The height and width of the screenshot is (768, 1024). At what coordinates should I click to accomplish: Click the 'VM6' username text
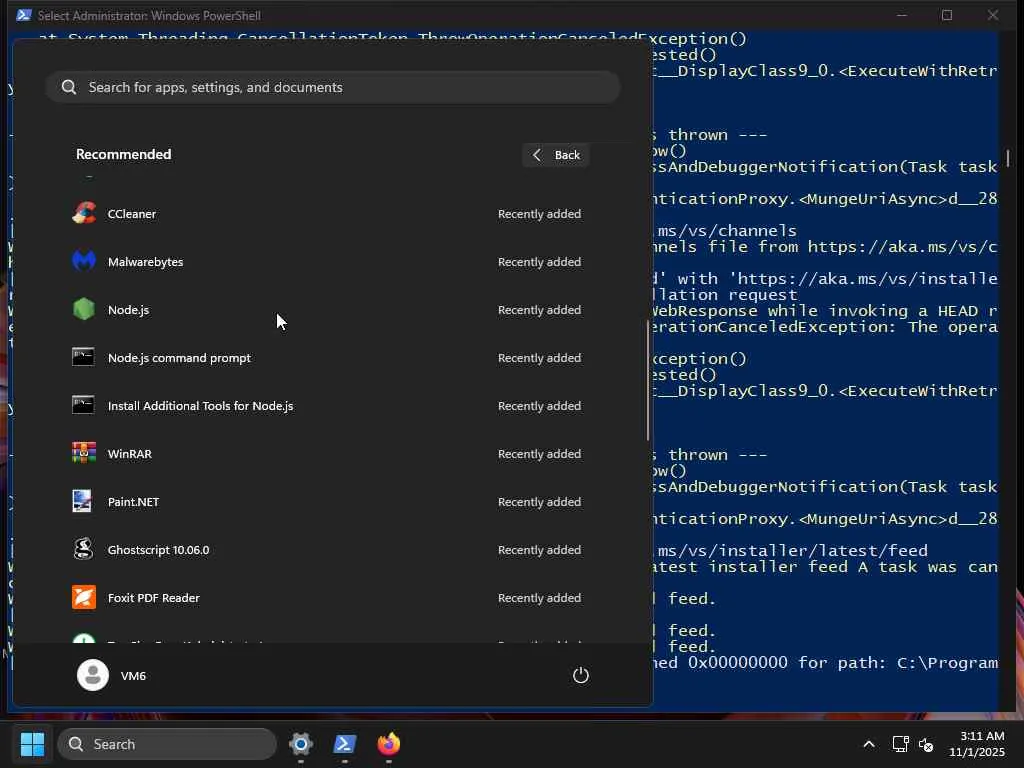(x=133, y=676)
